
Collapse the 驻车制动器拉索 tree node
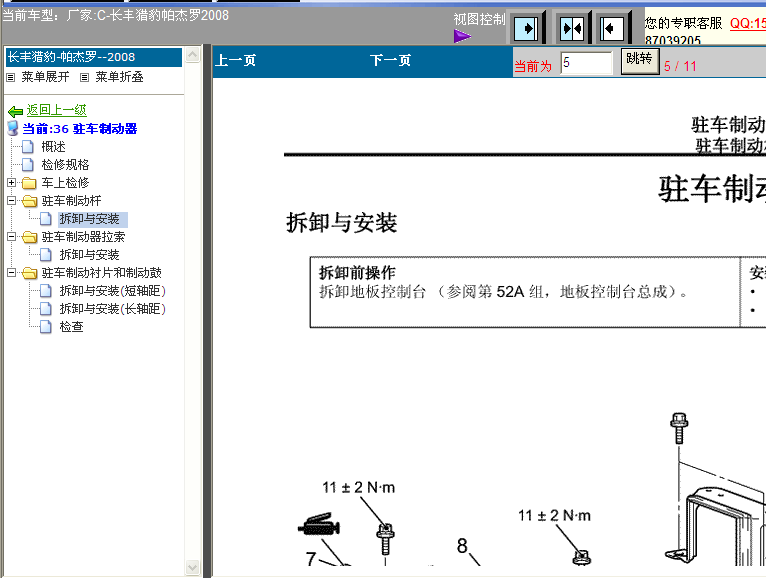tap(11, 236)
